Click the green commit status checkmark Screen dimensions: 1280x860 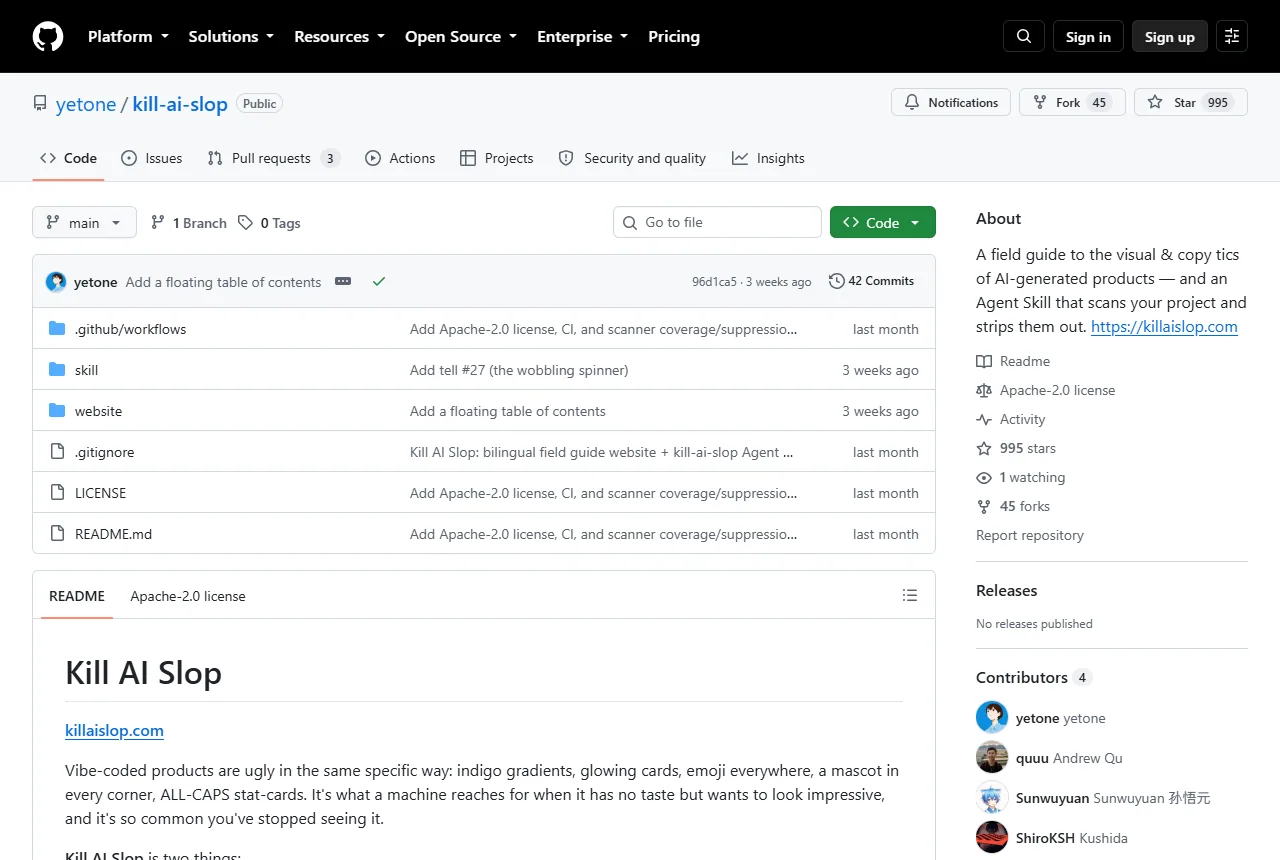tap(379, 282)
